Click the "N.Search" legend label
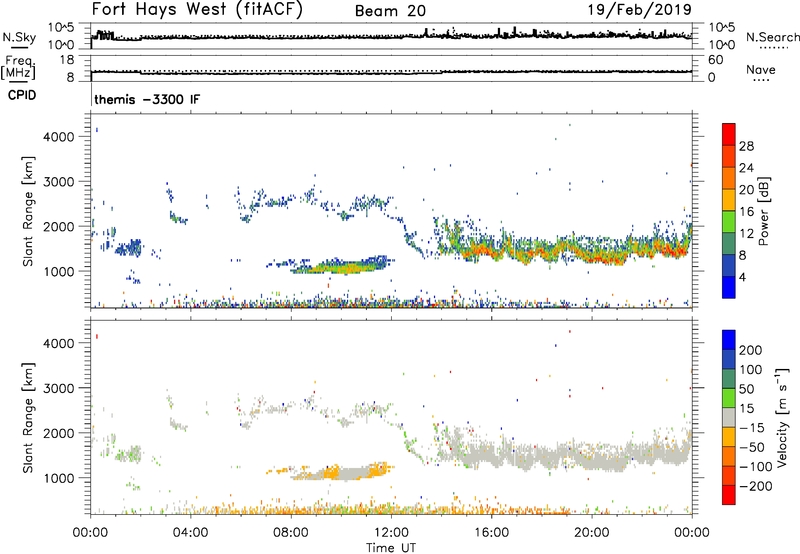Screen dimensions: 800x554 [x=773, y=37]
